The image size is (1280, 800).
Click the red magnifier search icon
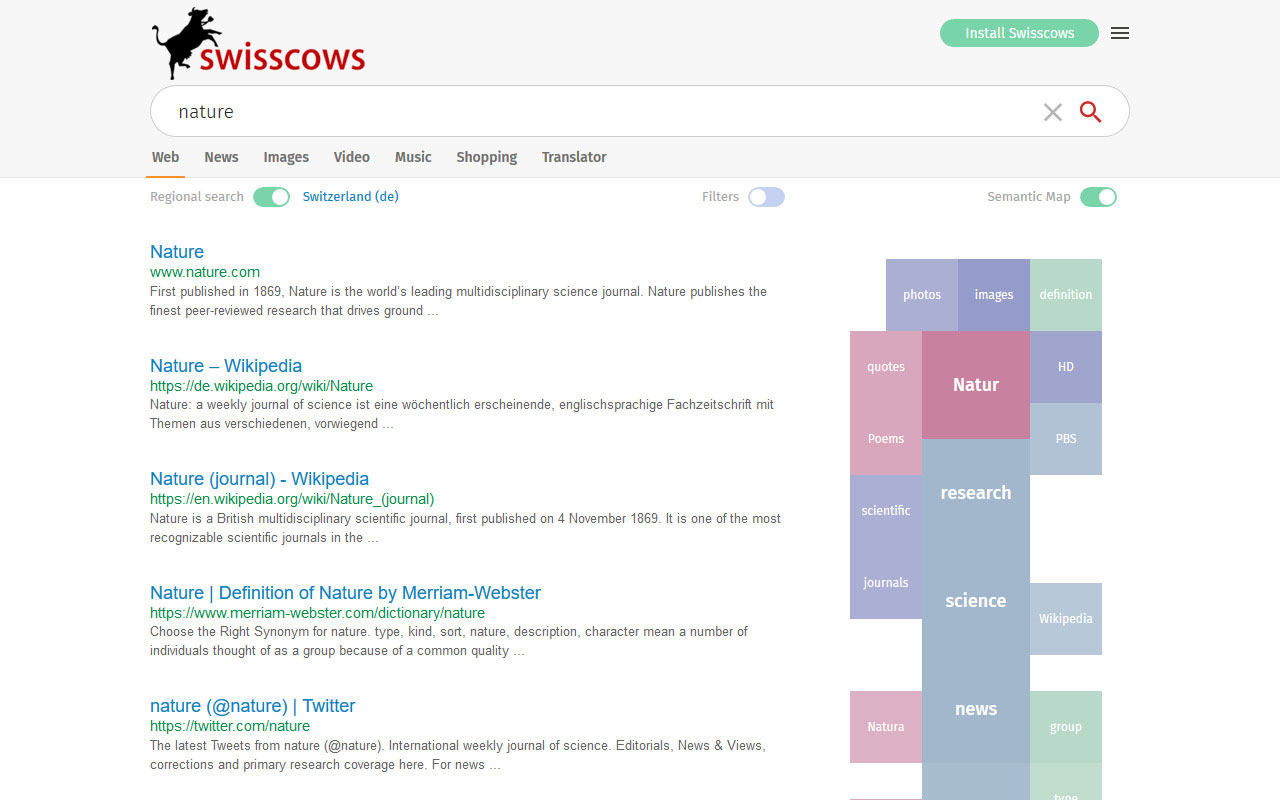point(1091,112)
